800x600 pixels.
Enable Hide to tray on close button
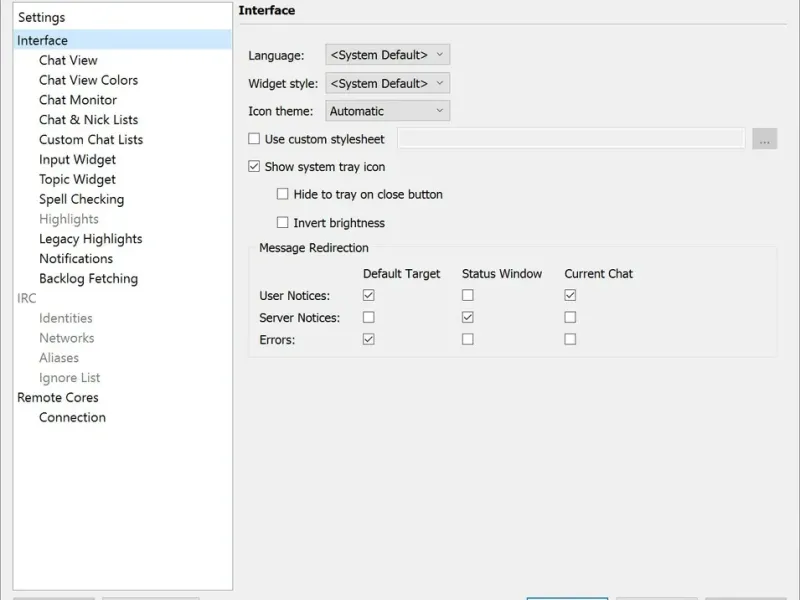click(x=282, y=194)
